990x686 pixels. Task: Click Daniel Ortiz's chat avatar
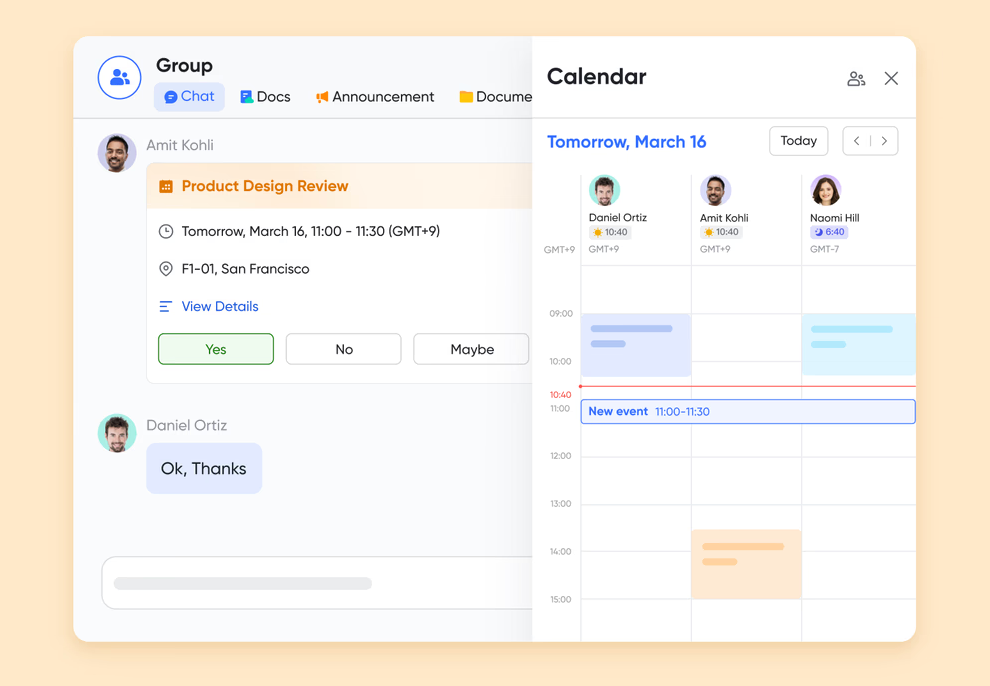pos(117,433)
